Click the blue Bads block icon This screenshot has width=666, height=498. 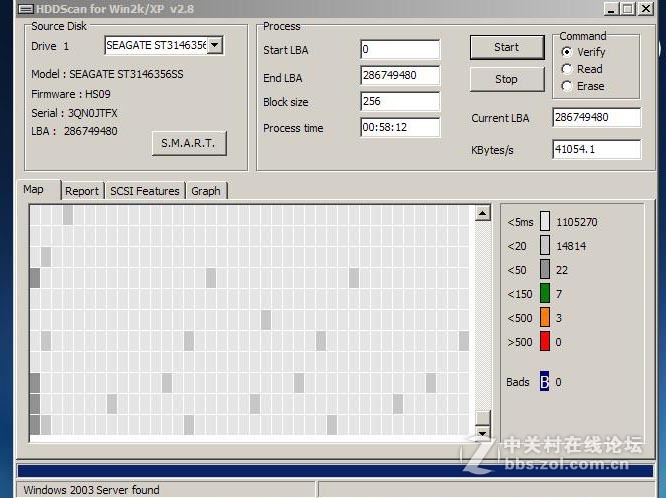[x=545, y=382]
